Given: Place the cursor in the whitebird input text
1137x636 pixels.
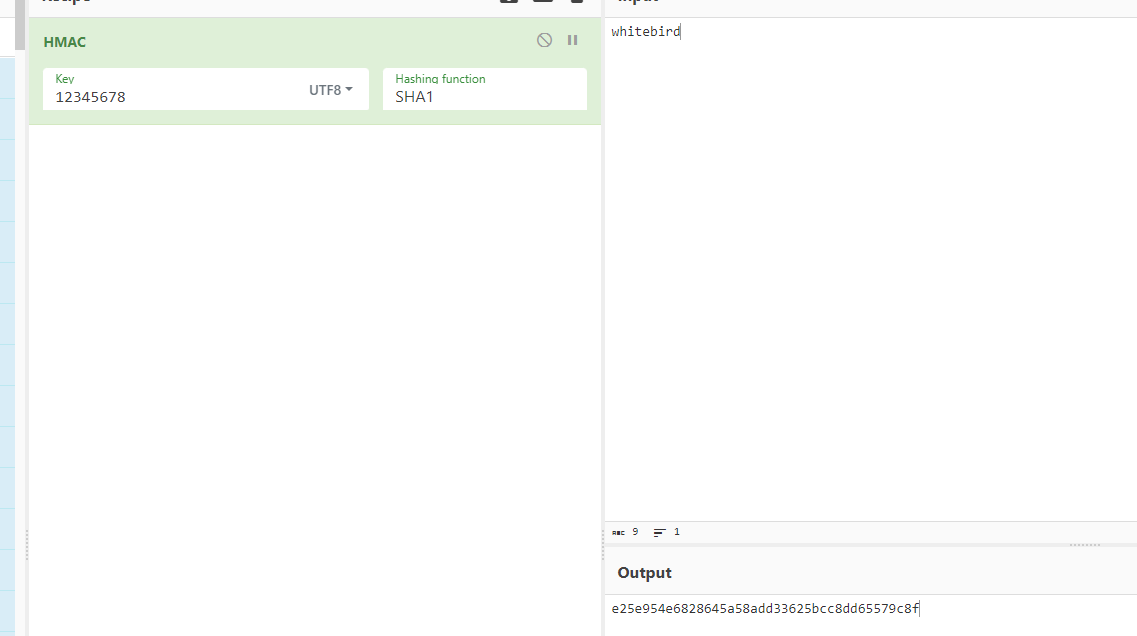Looking at the screenshot, I should tap(645, 31).
